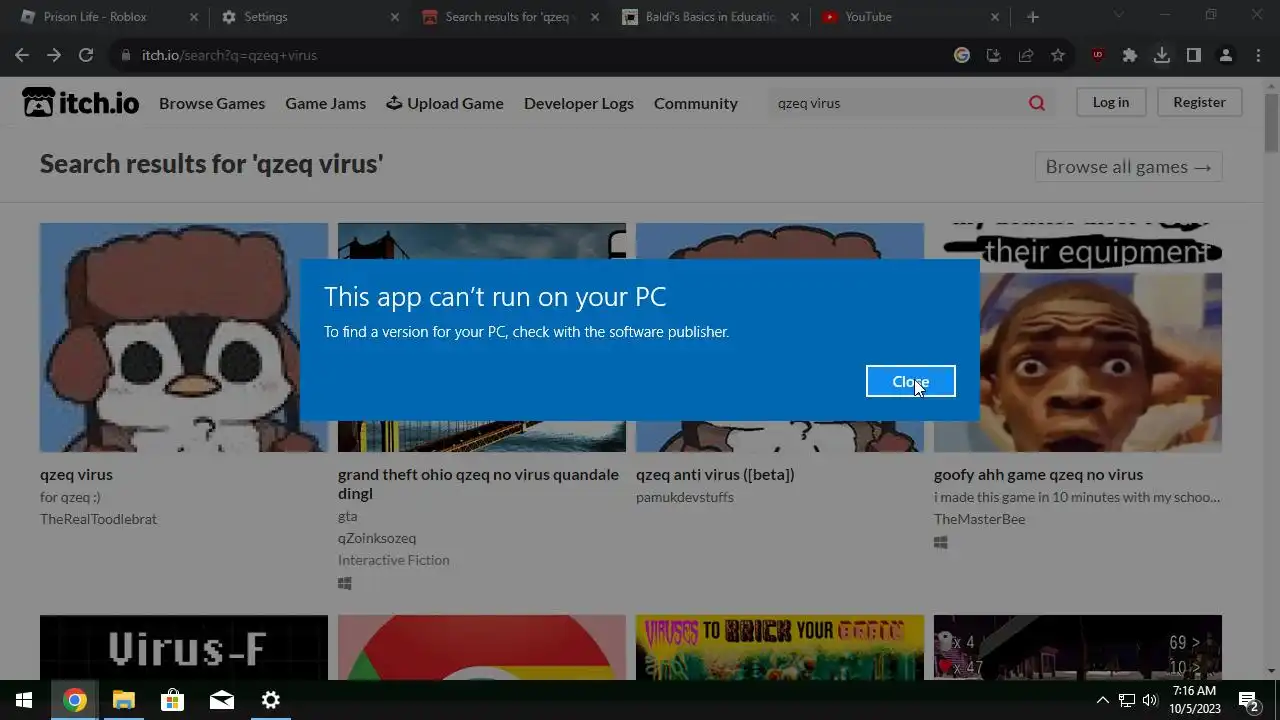1280x720 pixels.
Task: Click 'Interactive Fiction' genre text
Action: click(x=394, y=560)
